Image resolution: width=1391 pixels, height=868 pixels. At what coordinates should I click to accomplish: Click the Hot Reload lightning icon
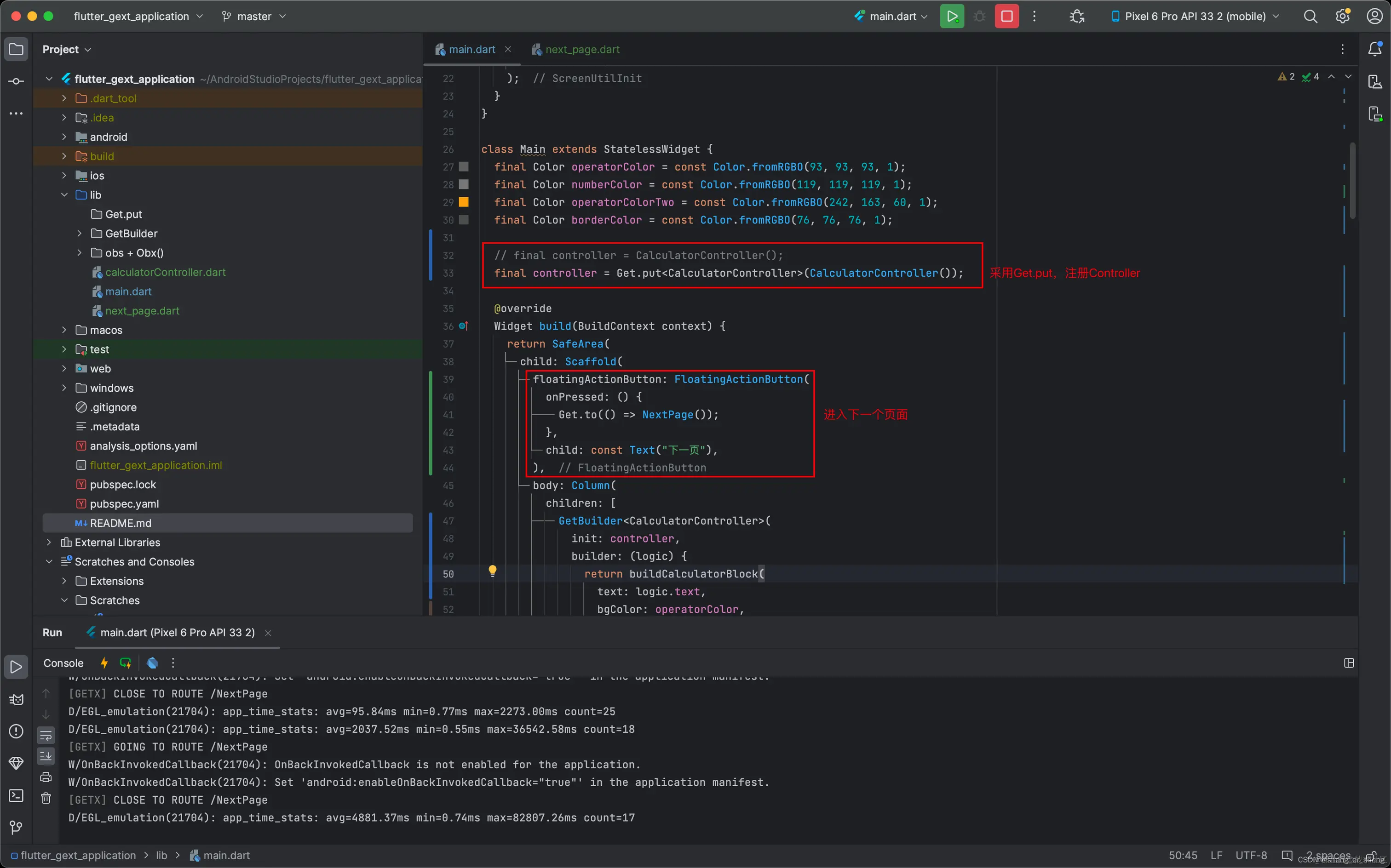(x=104, y=663)
